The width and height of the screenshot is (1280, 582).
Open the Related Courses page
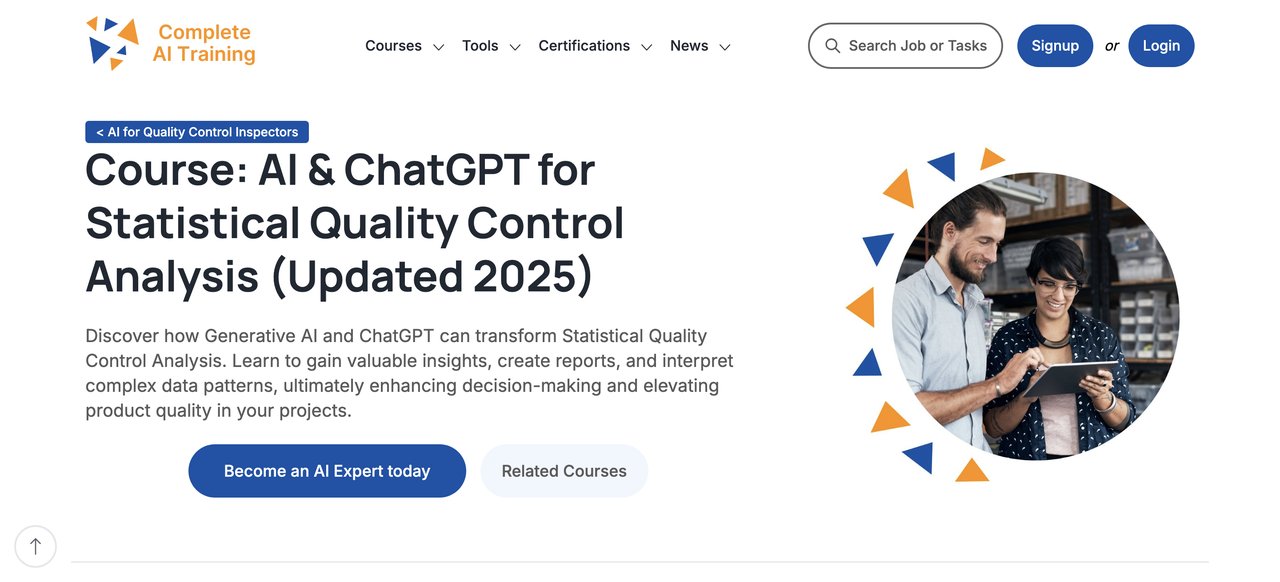564,470
